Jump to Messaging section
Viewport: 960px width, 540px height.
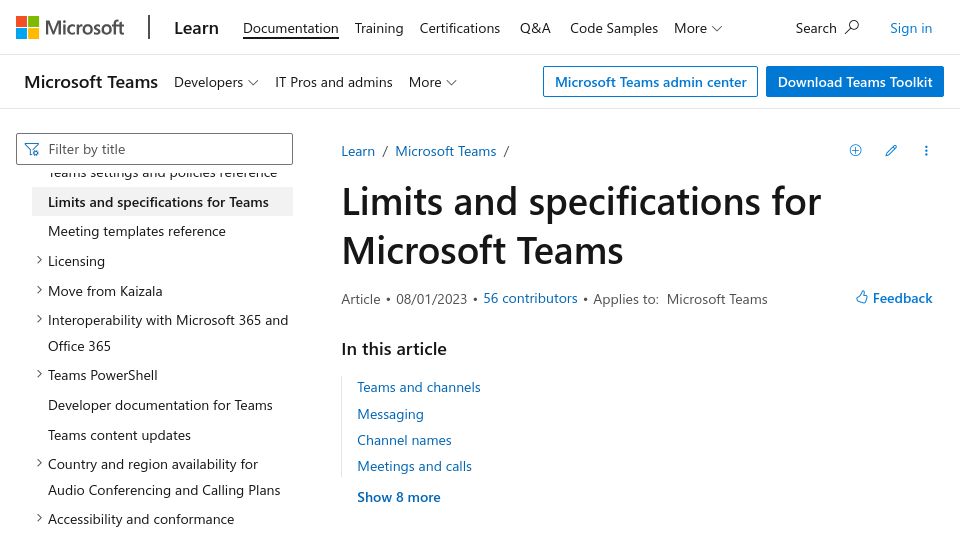[x=391, y=414]
